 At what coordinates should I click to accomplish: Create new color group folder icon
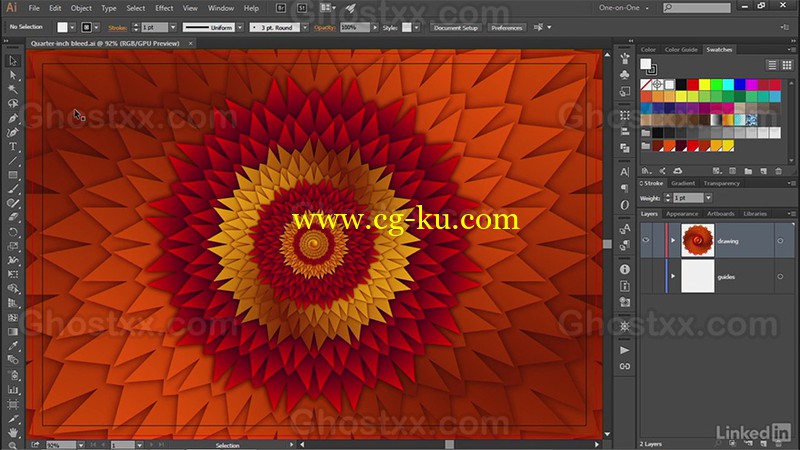pyautogui.click(x=748, y=171)
